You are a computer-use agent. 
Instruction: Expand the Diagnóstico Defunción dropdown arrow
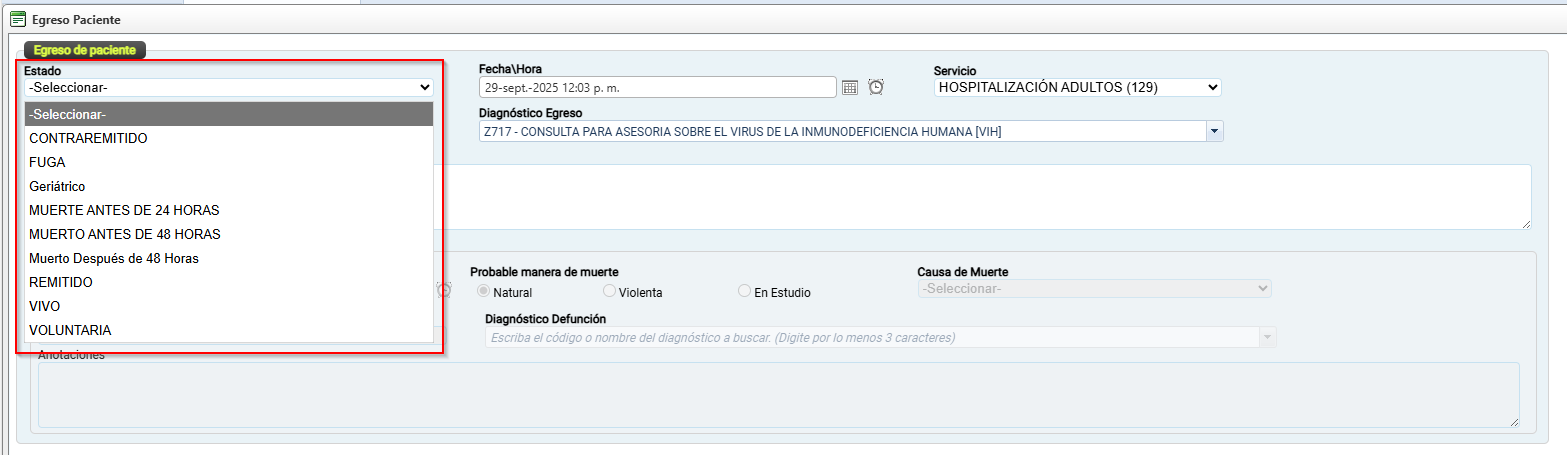(1268, 337)
